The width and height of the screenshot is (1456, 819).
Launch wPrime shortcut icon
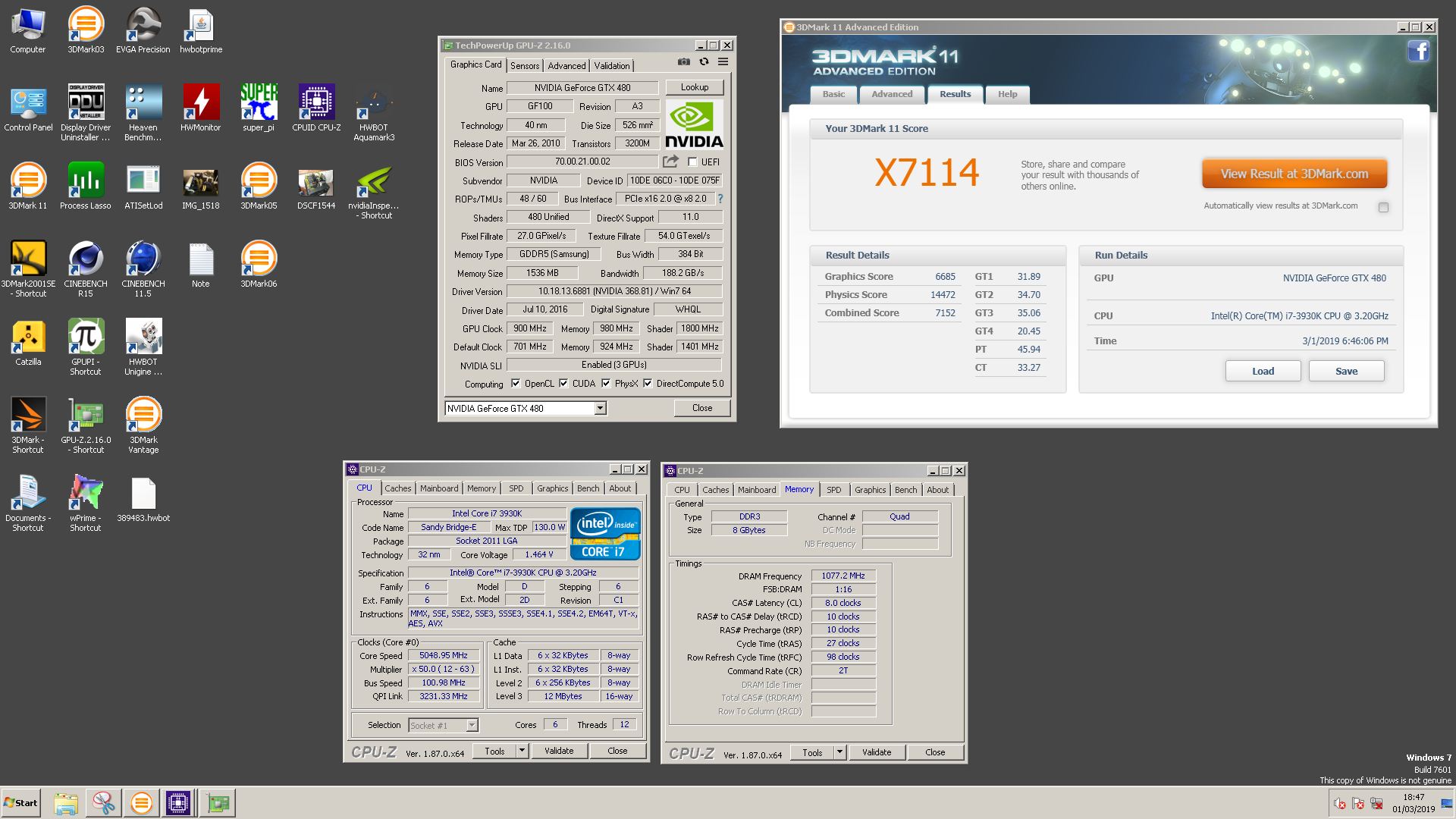86,502
